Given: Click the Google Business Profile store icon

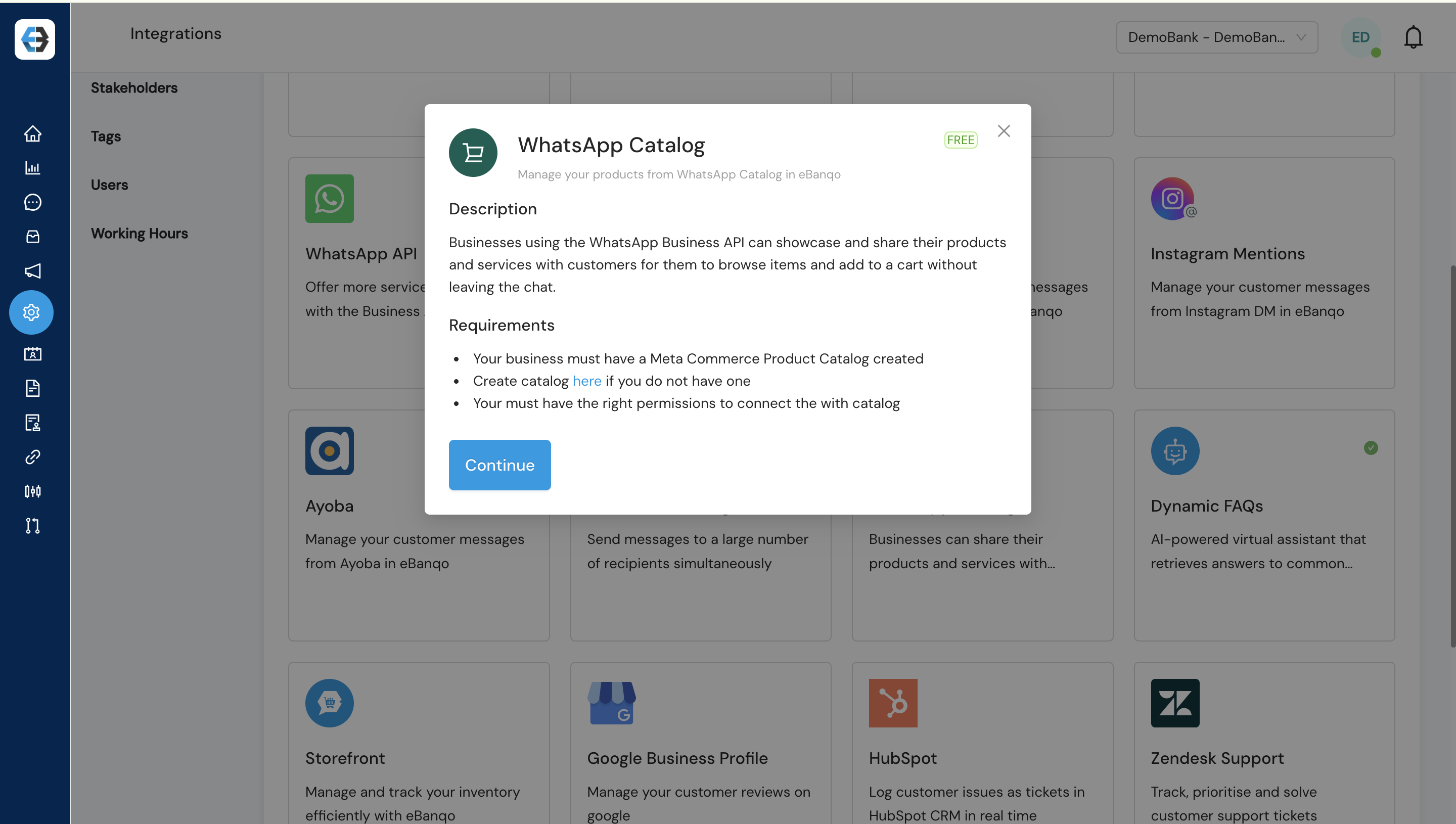Looking at the screenshot, I should pyautogui.click(x=611, y=703).
